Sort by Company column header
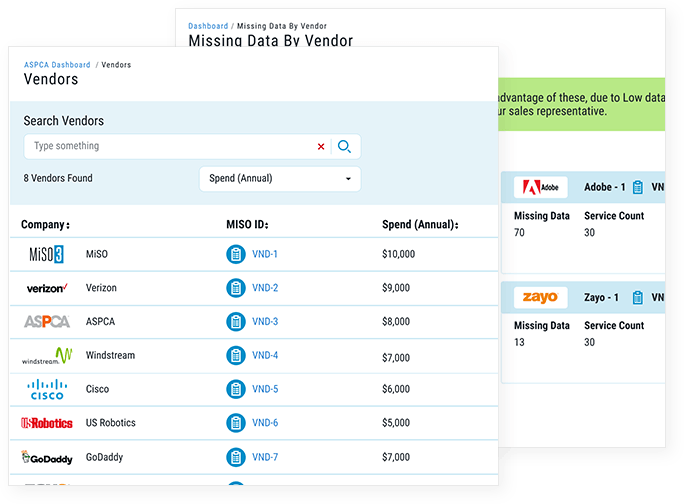Image resolution: width=684 pixels, height=504 pixels. pyautogui.click(x=45, y=224)
